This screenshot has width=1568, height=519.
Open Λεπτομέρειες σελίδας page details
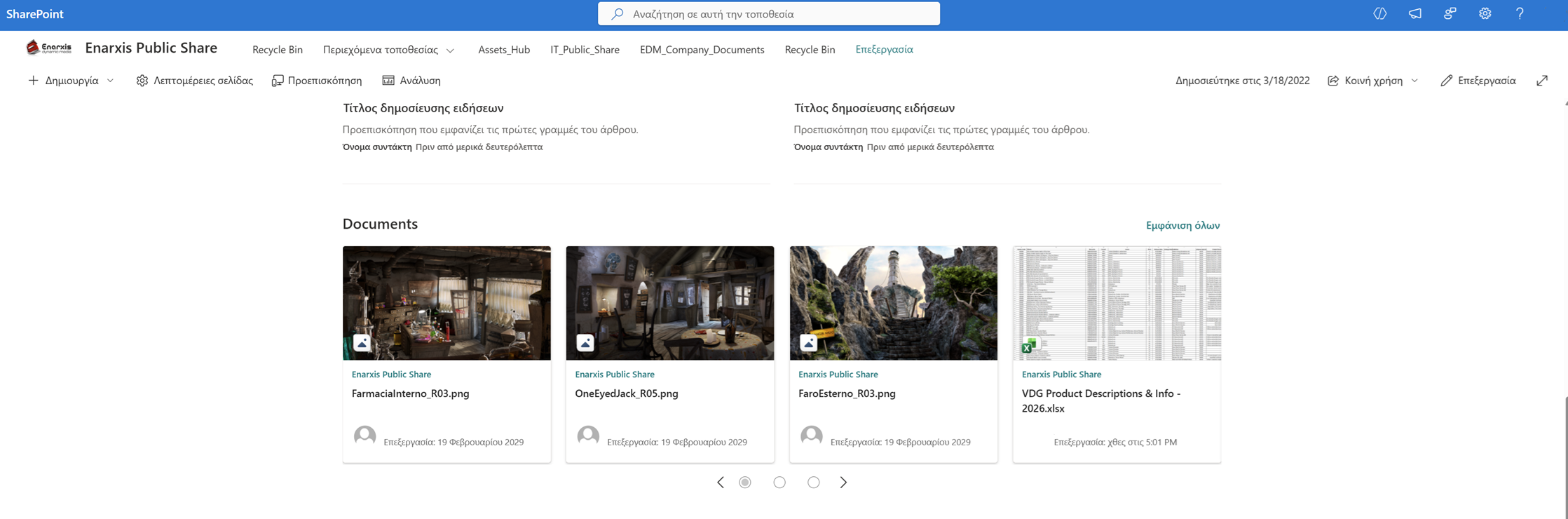[194, 81]
